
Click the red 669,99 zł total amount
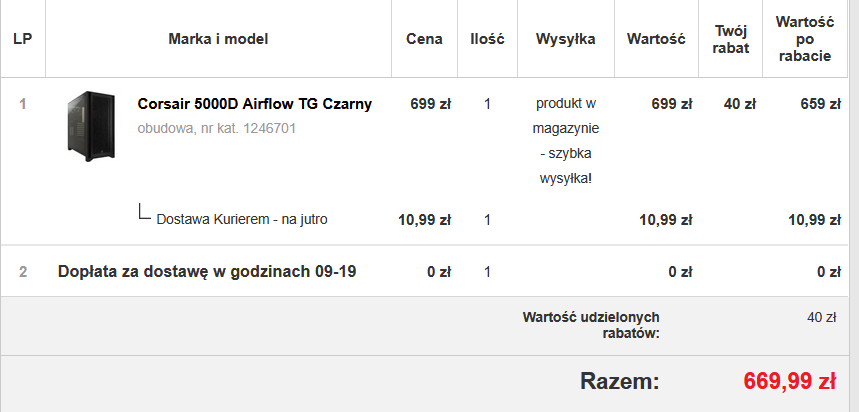coord(789,381)
